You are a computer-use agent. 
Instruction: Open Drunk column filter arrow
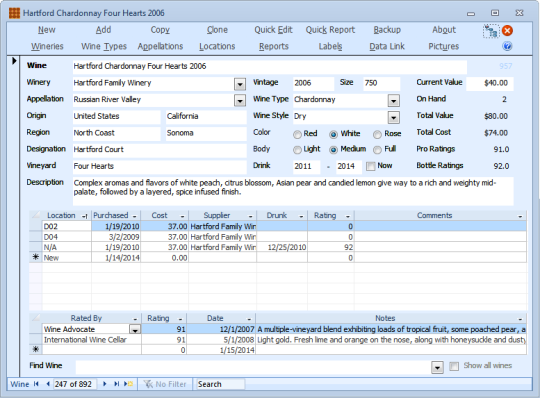click(301, 216)
